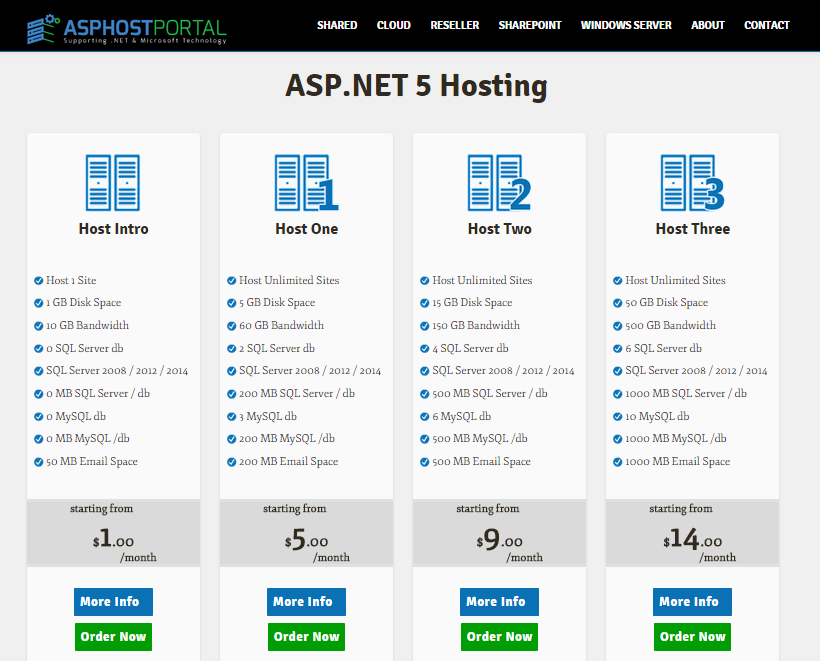
Task: Click the 'Host Intro' plan title
Action: pyautogui.click(x=113, y=229)
